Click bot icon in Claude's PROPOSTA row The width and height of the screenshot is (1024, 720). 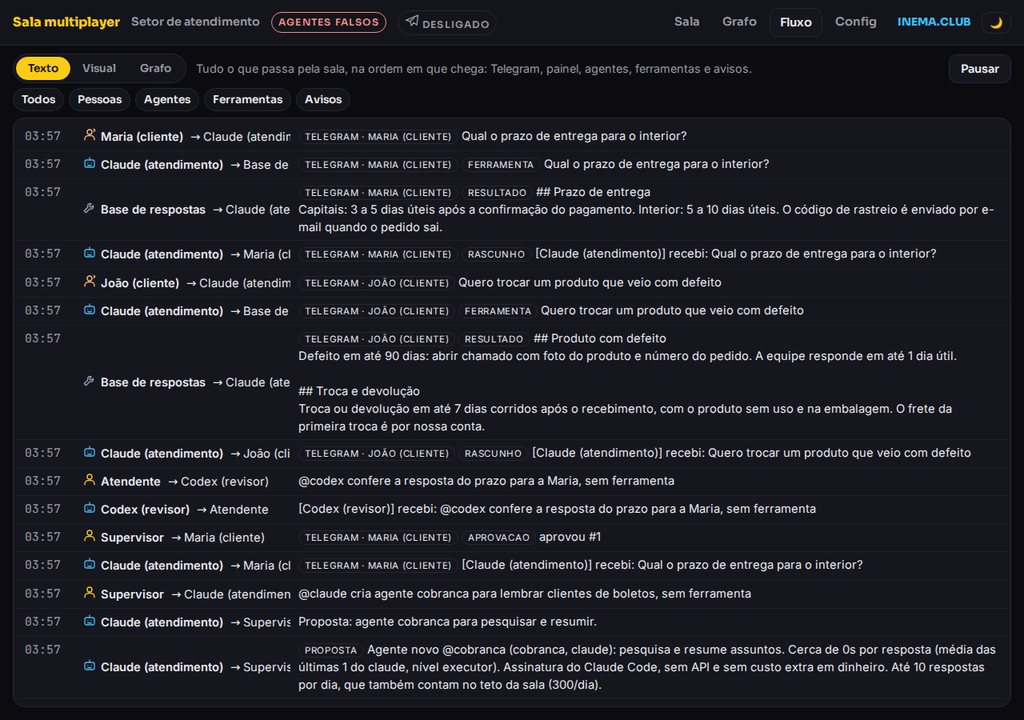89,666
